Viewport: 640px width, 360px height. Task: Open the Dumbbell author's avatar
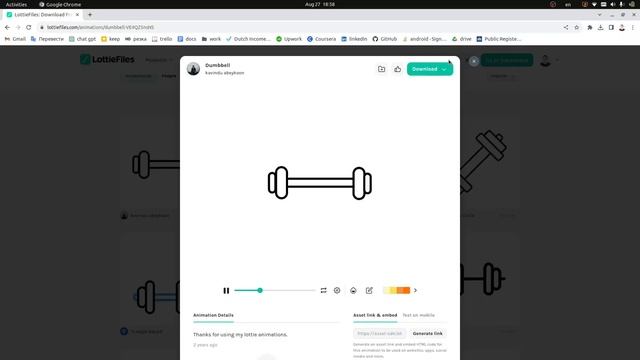193,69
